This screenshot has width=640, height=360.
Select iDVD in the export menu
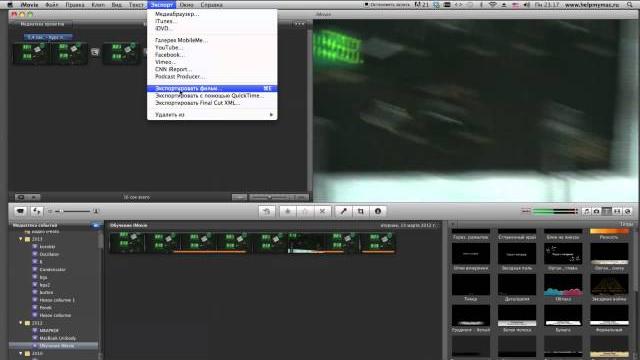tap(212, 29)
